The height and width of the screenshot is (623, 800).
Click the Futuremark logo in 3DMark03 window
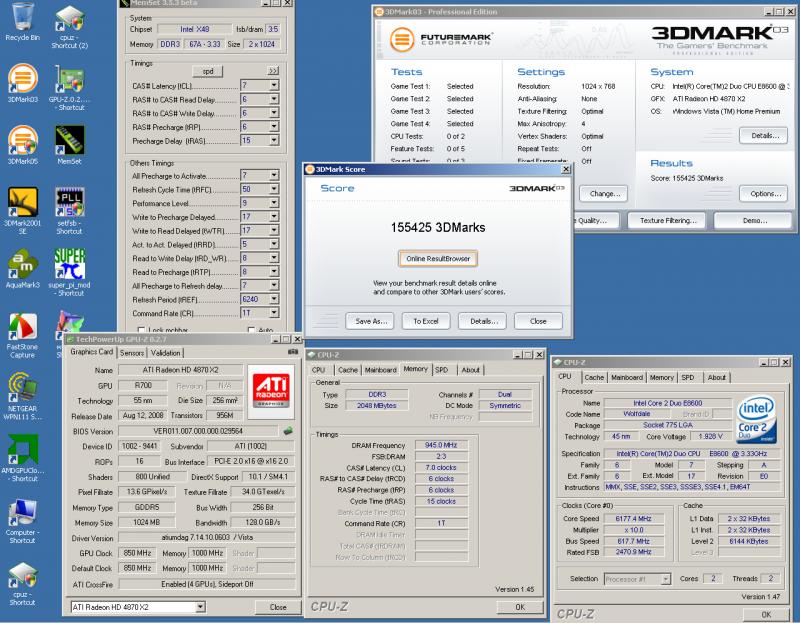(x=441, y=40)
